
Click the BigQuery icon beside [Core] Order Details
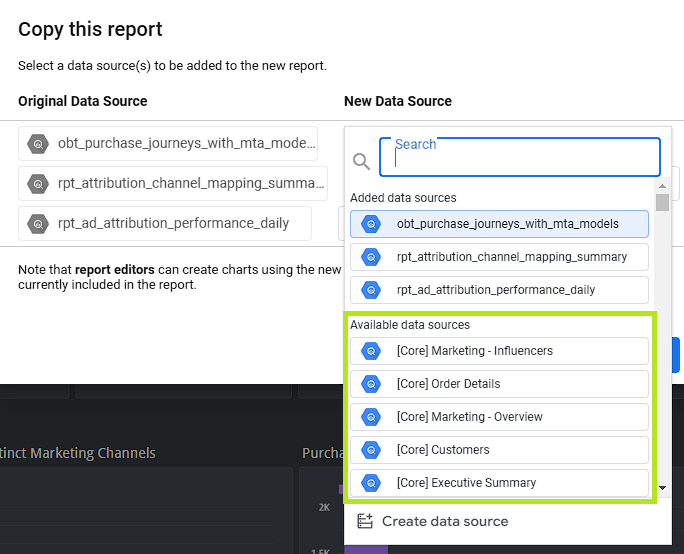click(371, 384)
